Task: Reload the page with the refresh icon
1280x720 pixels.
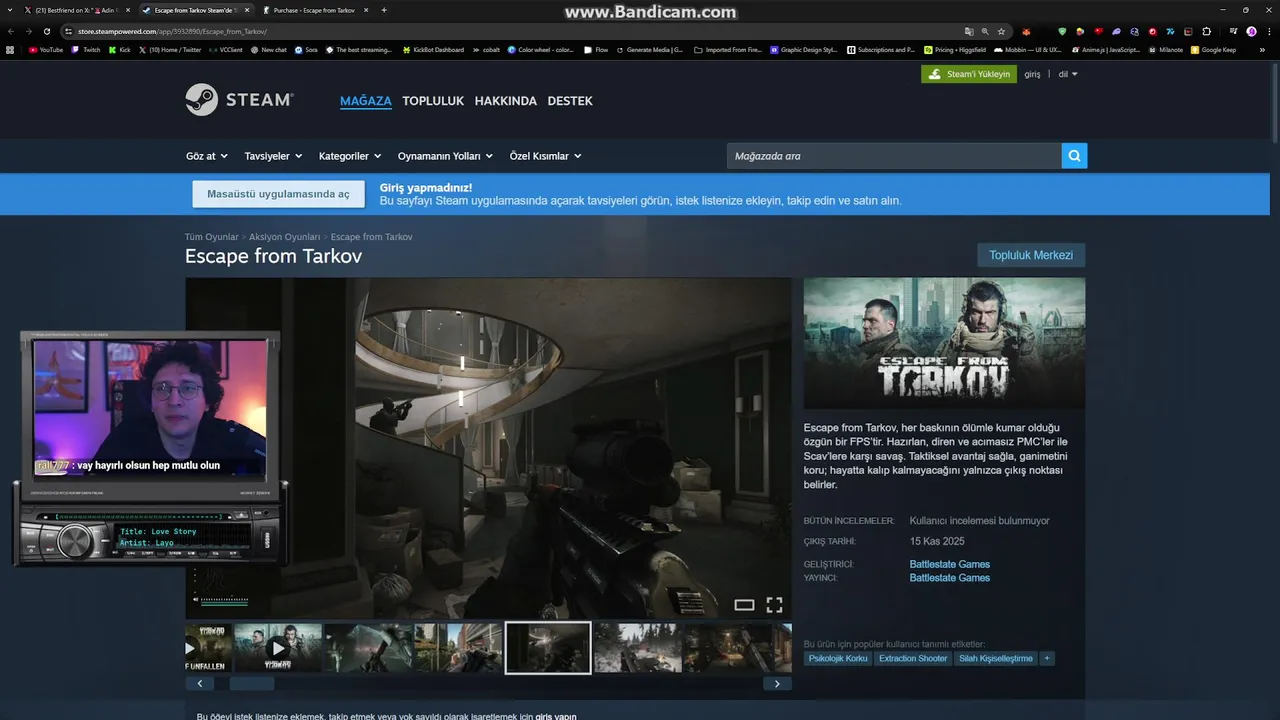Action: [47, 31]
